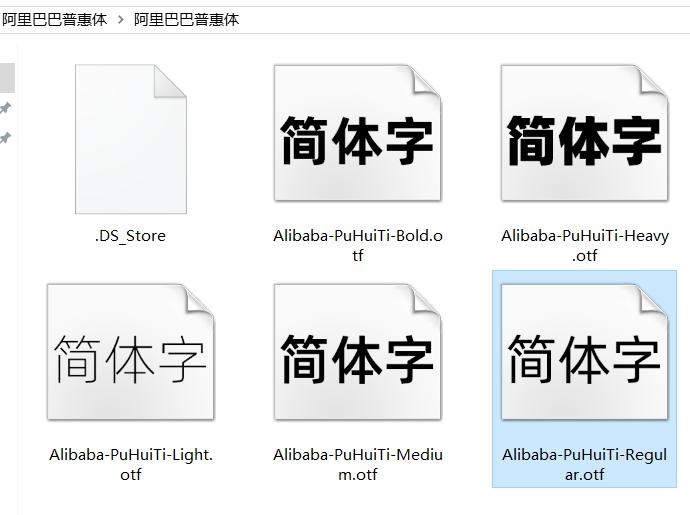690x515 pixels.
Task: Click the Alibaba-PuHuiTi-Light.otf file name
Action: (x=131, y=464)
